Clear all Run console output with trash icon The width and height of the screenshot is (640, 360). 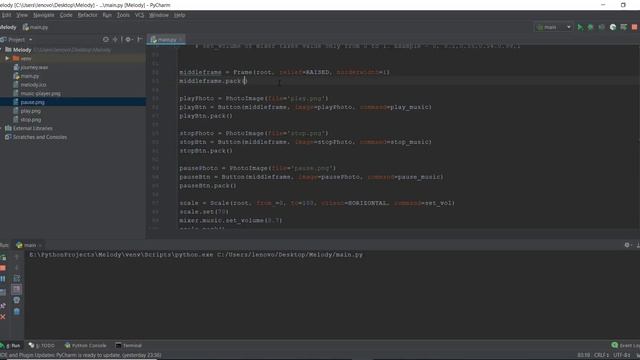(x=17, y=311)
